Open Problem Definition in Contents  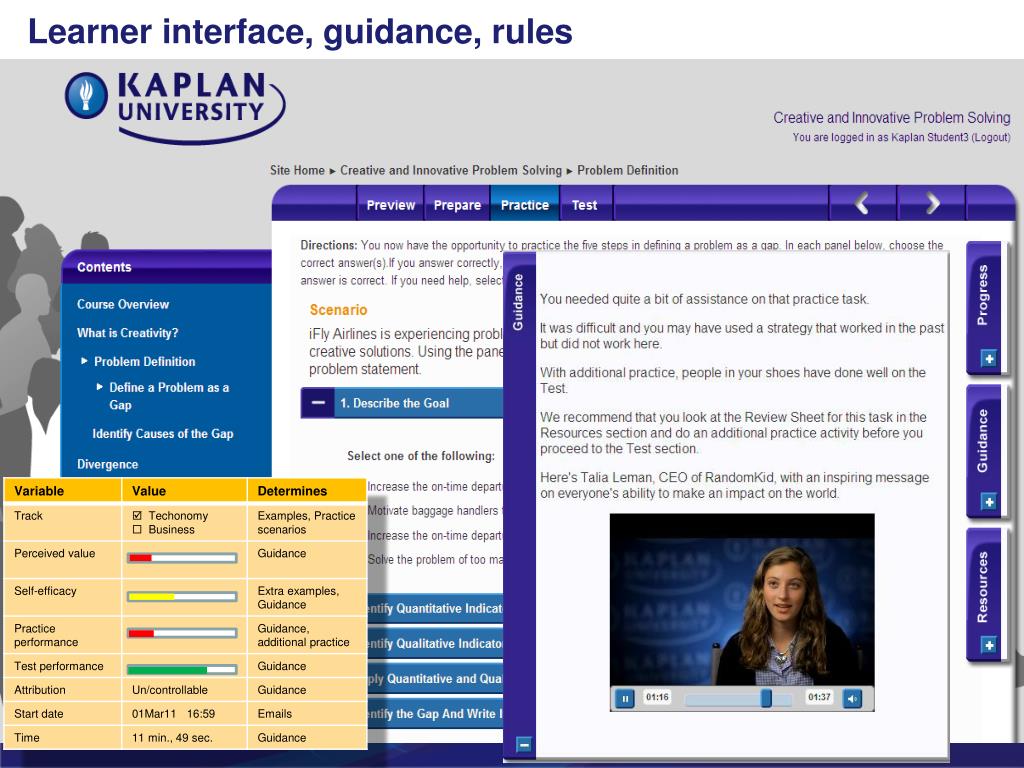144,361
